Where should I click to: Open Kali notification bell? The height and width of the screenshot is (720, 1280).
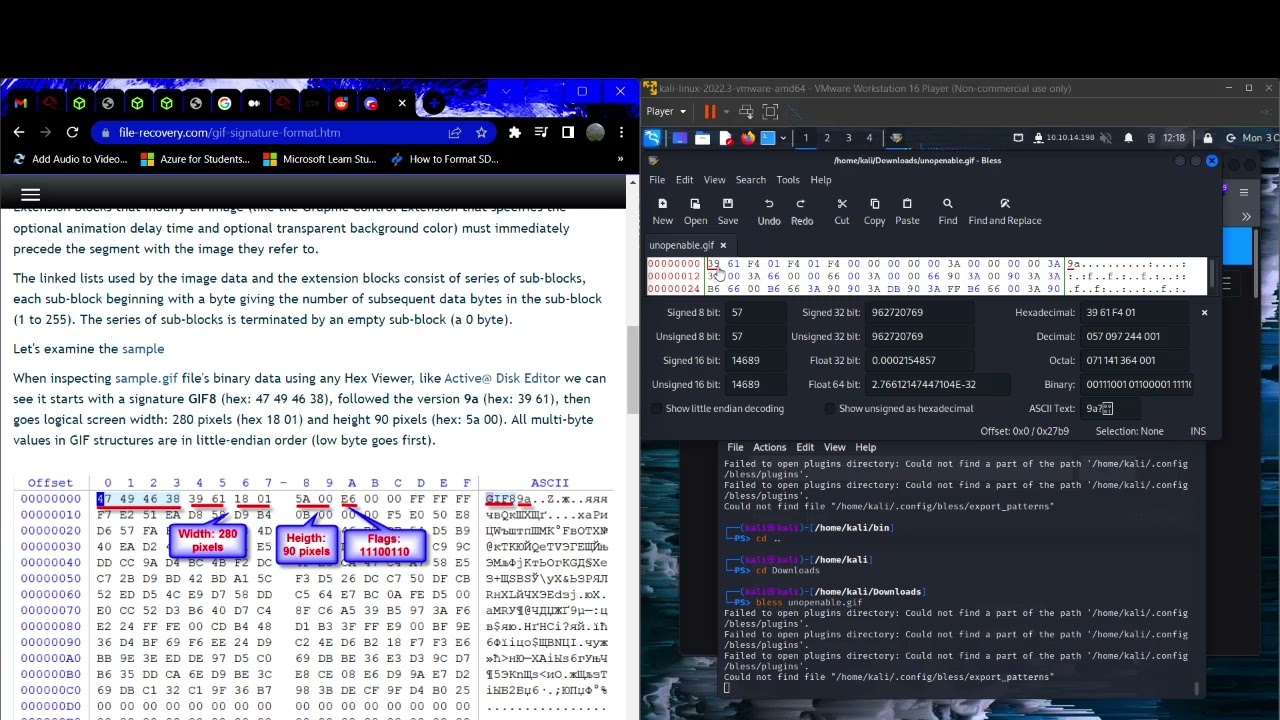1129,138
